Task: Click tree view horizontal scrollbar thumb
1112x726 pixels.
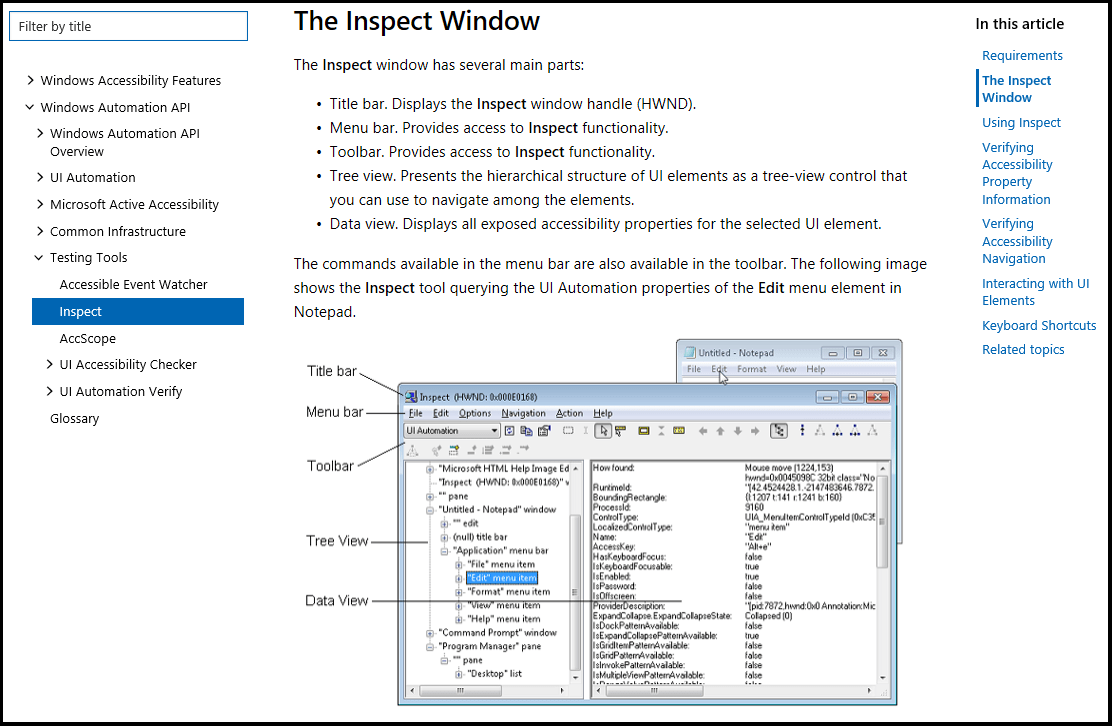Action: point(460,691)
